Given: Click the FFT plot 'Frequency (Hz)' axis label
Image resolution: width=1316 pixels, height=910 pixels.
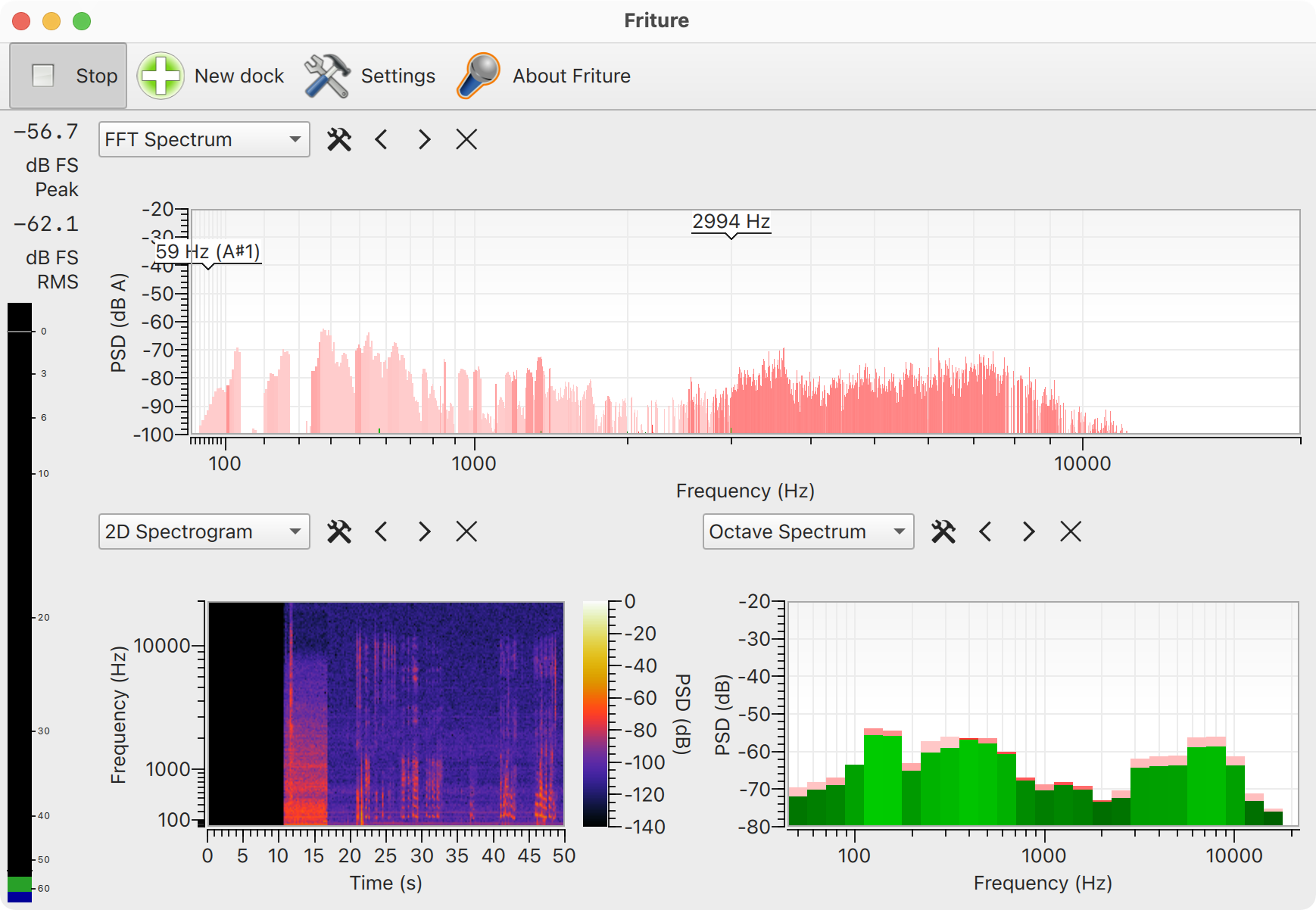Looking at the screenshot, I should pyautogui.click(x=745, y=491).
